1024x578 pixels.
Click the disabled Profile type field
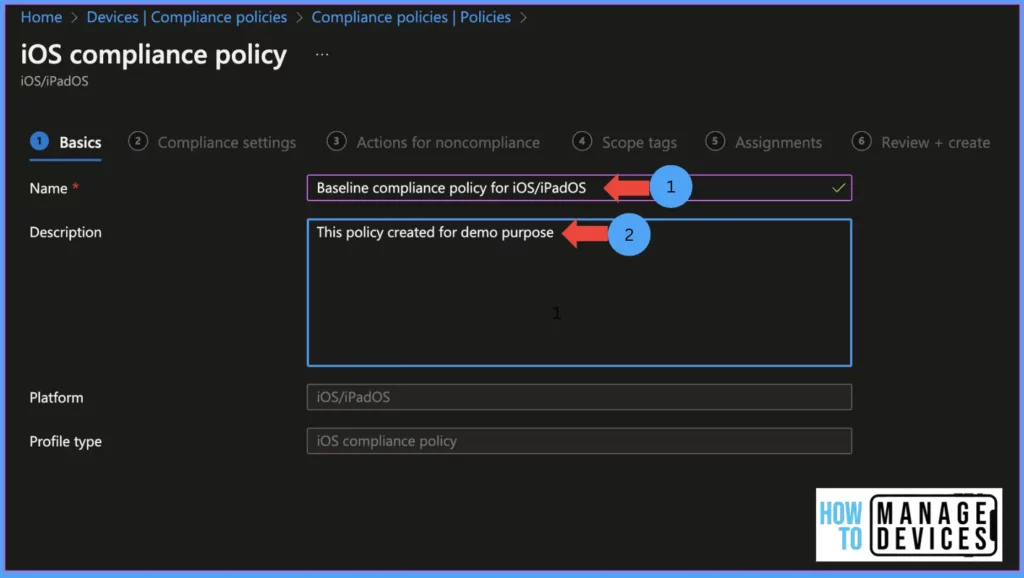coord(579,441)
